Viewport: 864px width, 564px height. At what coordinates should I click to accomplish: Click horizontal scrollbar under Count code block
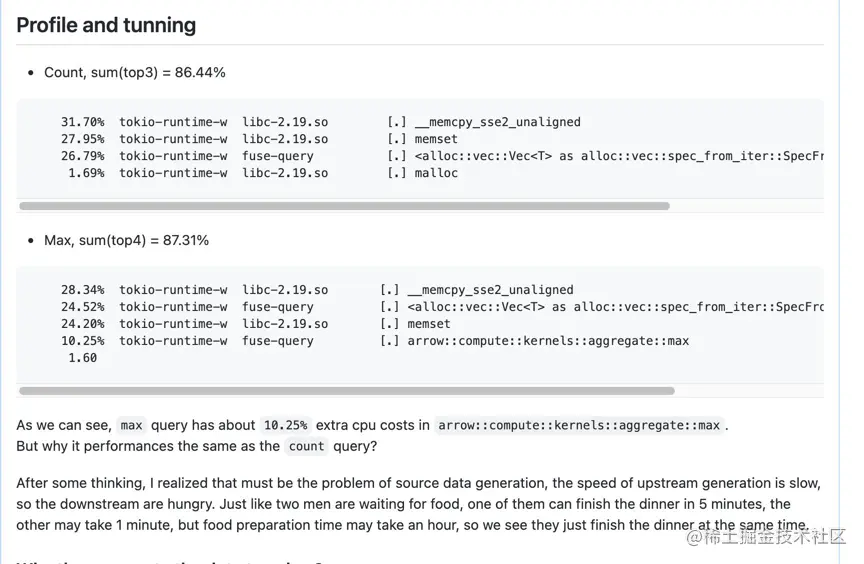344,206
